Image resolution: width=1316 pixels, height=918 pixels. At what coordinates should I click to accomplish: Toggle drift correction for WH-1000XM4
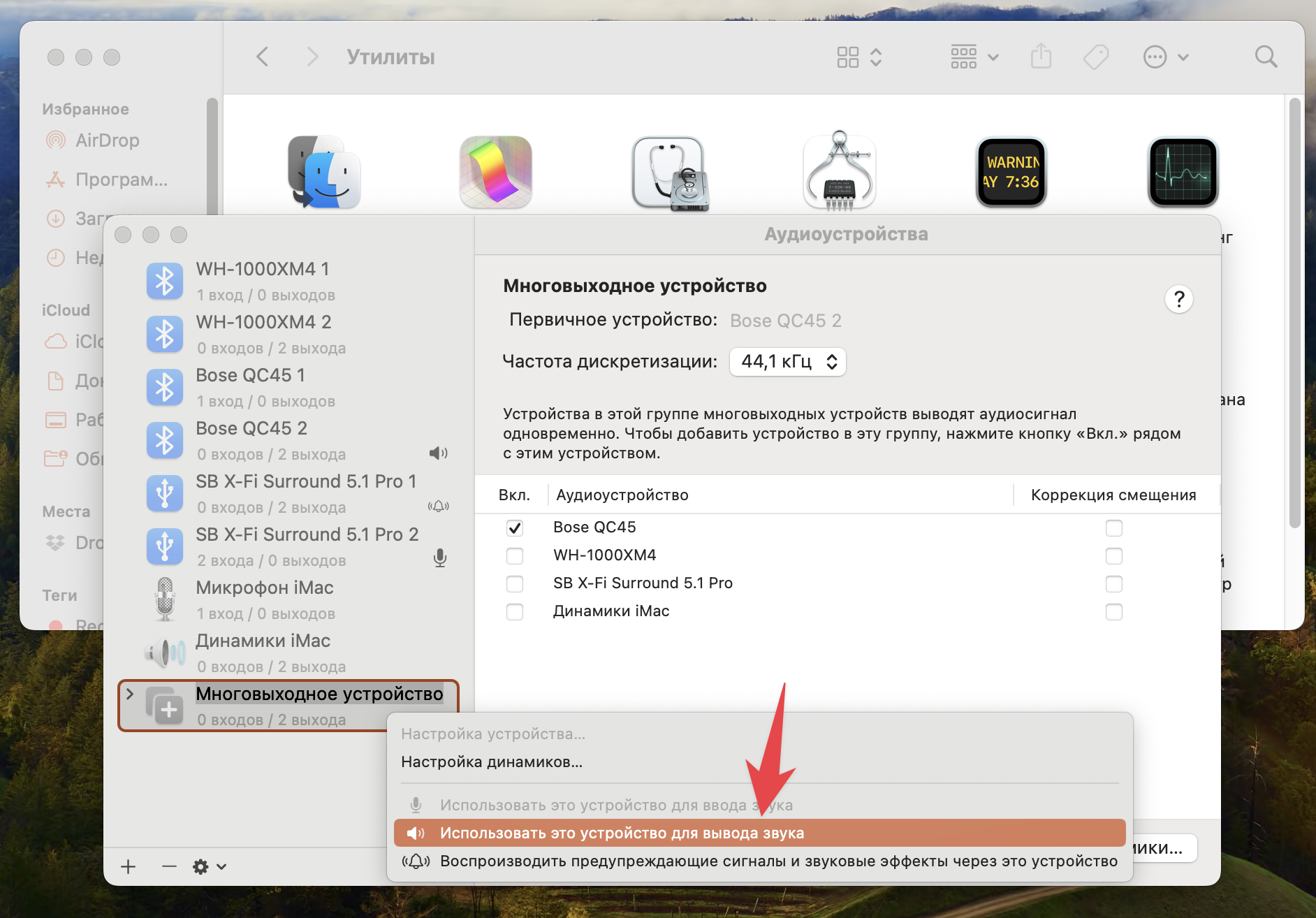coord(1114,556)
